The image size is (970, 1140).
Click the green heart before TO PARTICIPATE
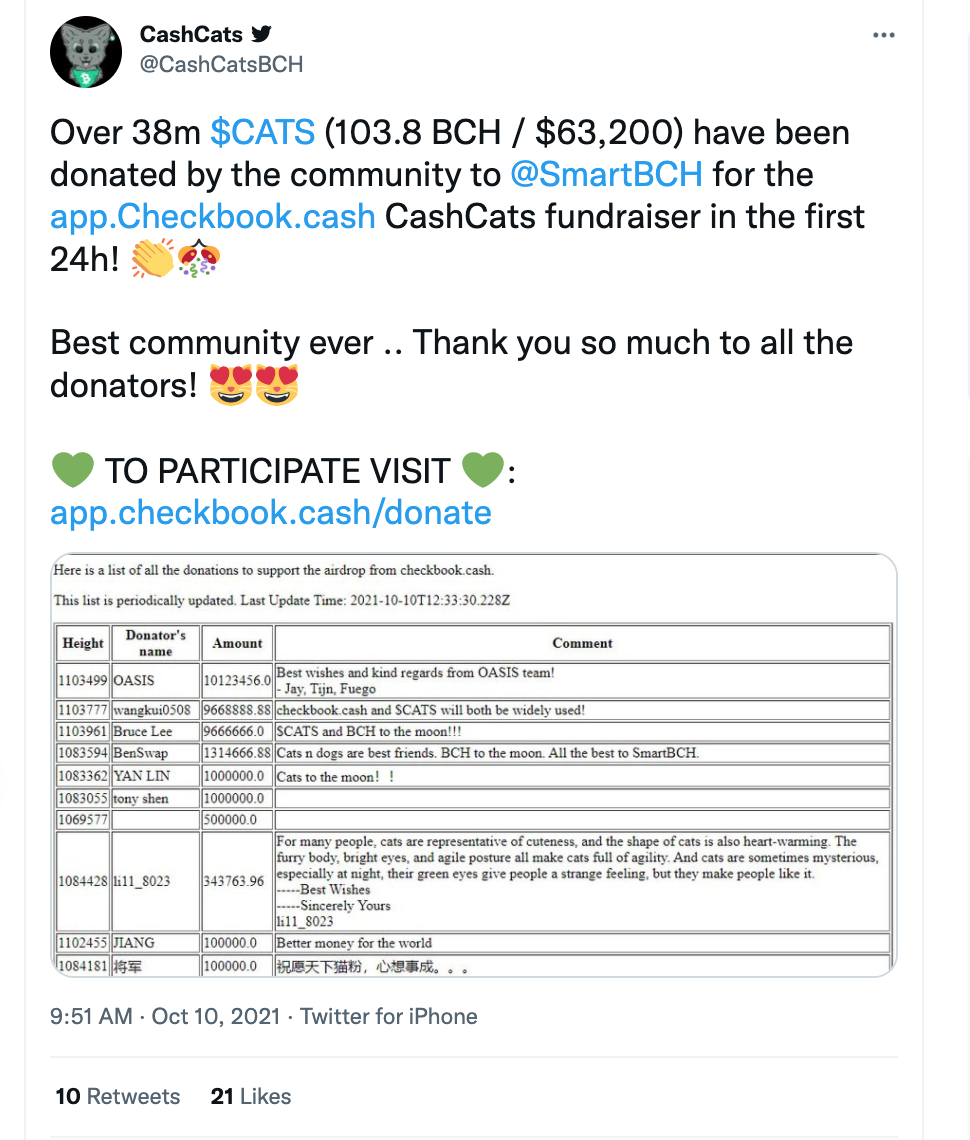pos(73,470)
